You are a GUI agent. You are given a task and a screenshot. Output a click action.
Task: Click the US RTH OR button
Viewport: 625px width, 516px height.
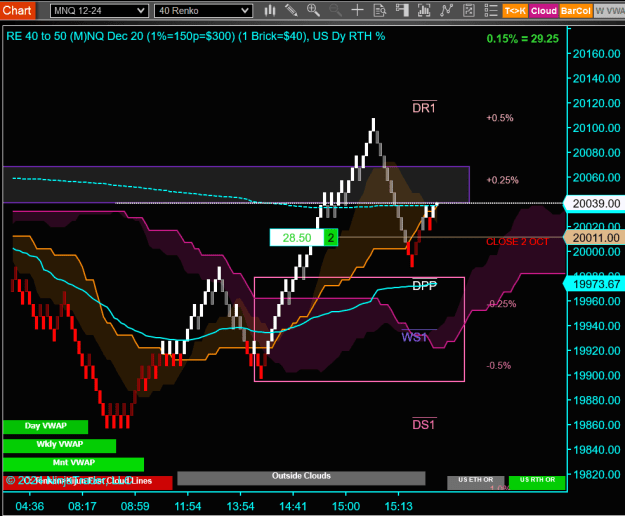537,482
